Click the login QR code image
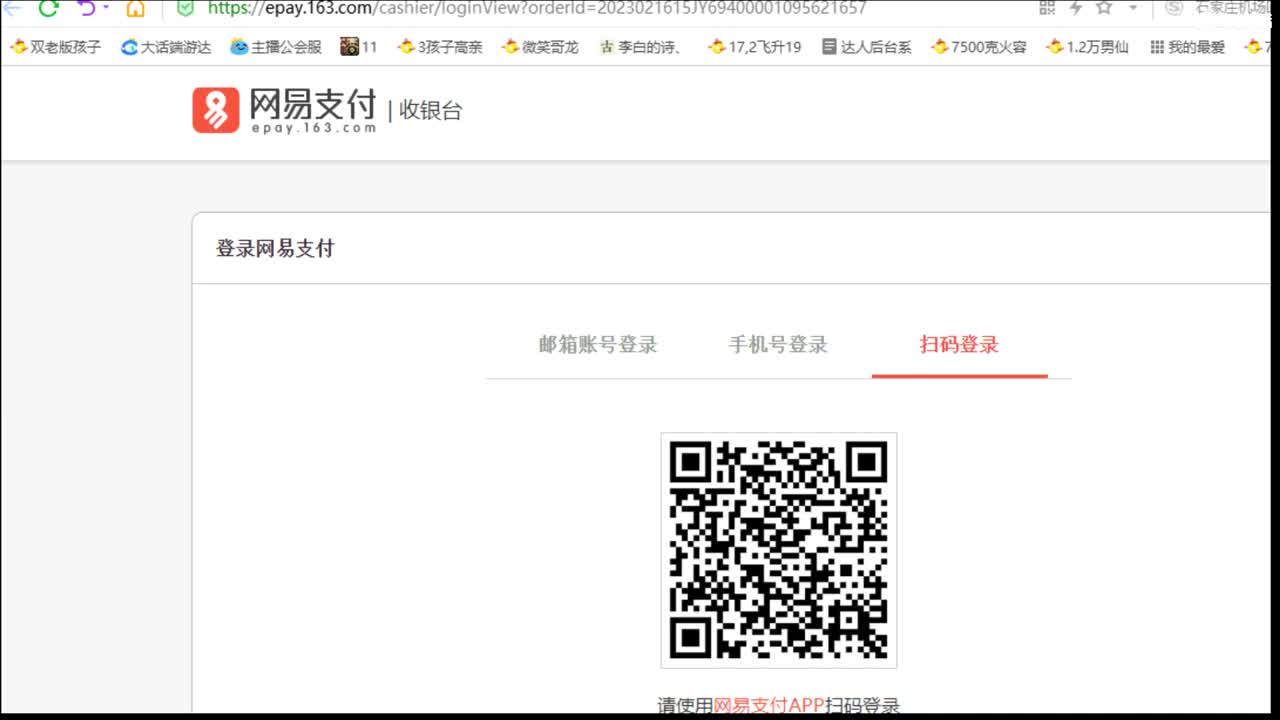The width and height of the screenshot is (1280, 720). (779, 550)
